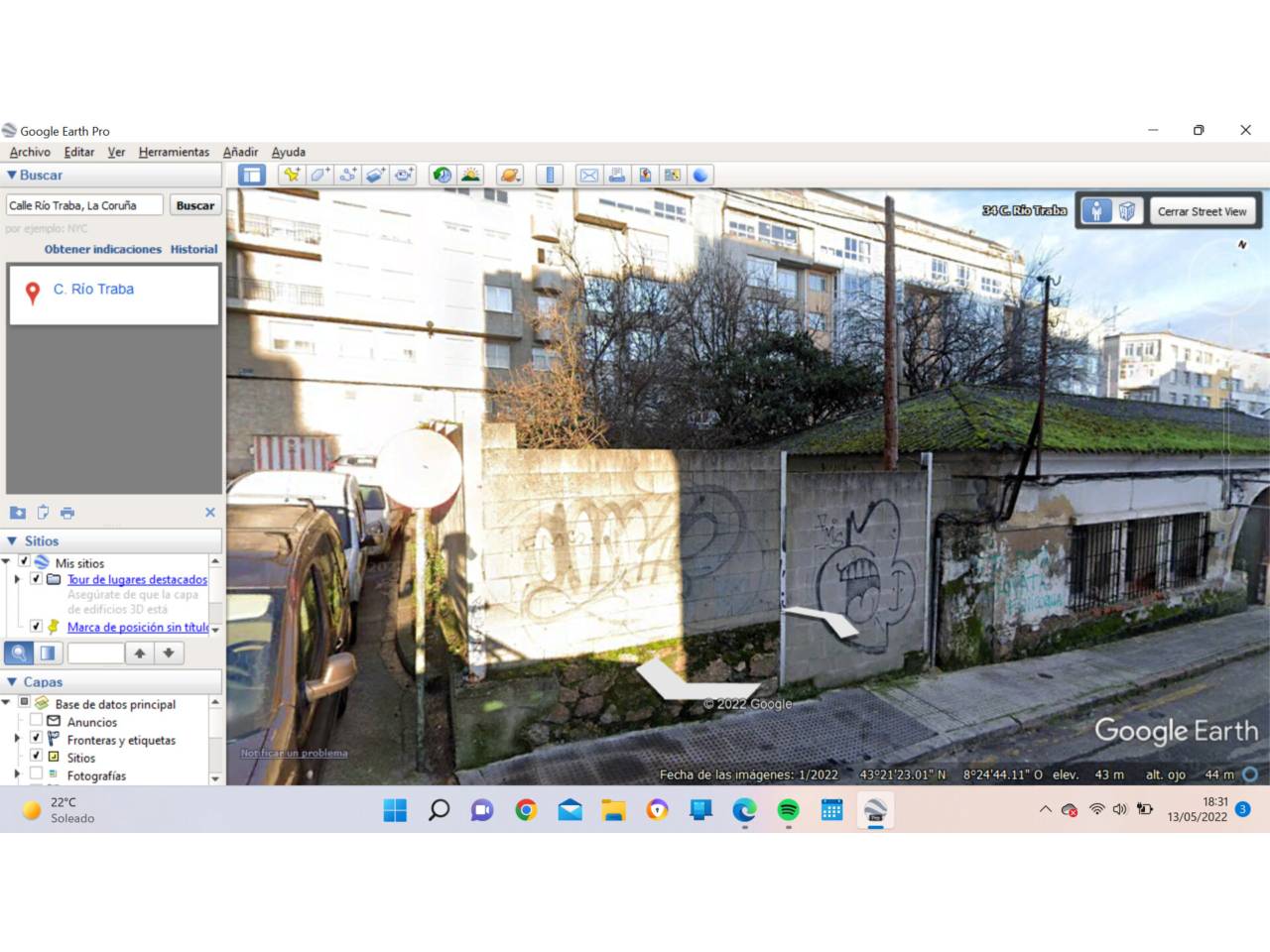Expand the Fronteras y etiquetas node

pos(17,738)
